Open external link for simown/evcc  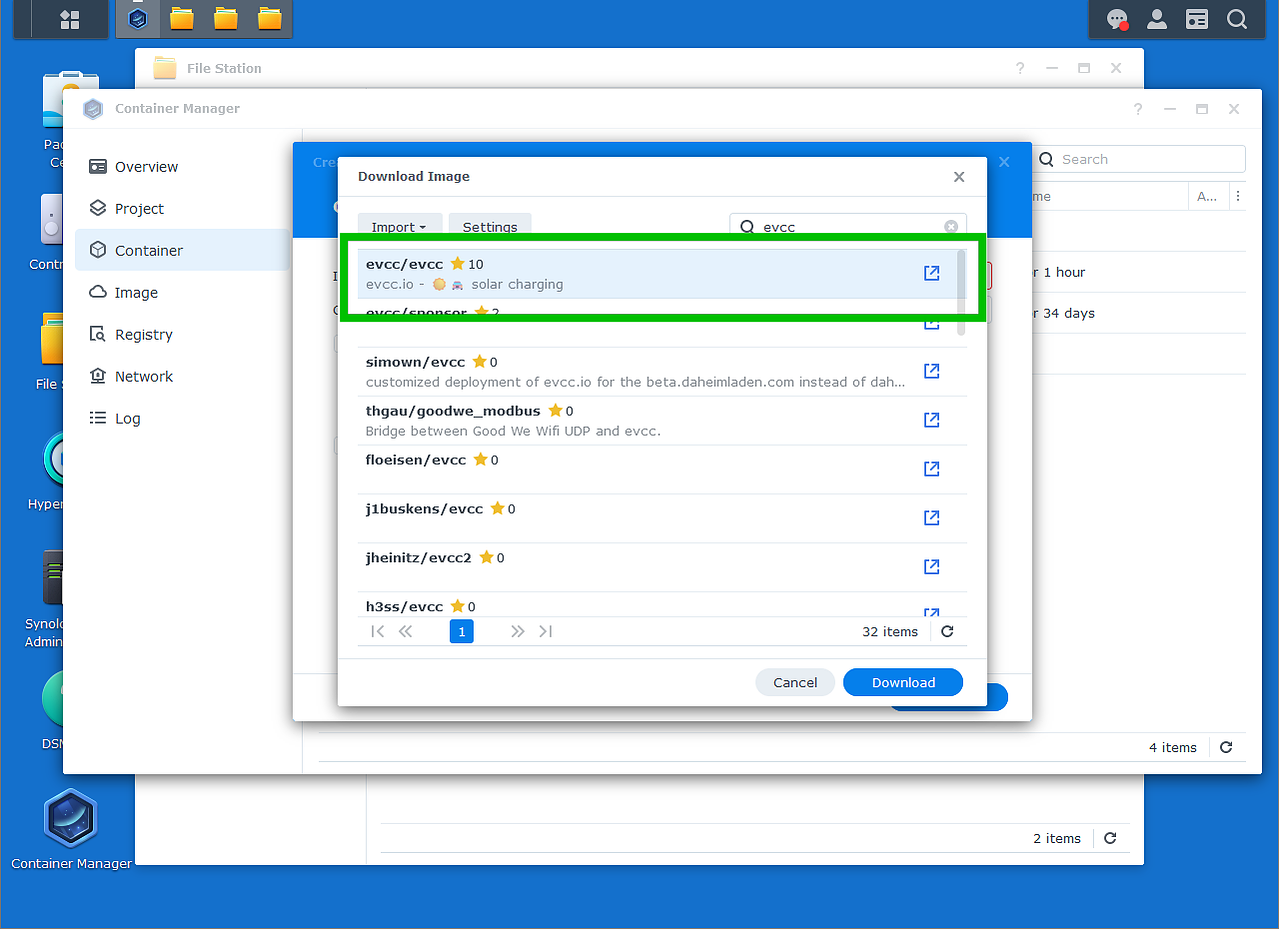(931, 371)
